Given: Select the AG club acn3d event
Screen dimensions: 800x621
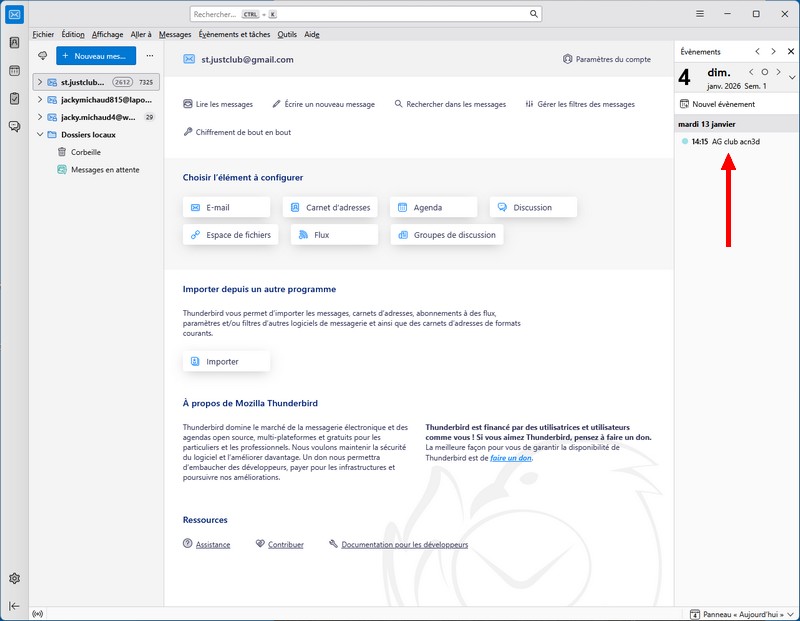Looking at the screenshot, I should [x=734, y=141].
